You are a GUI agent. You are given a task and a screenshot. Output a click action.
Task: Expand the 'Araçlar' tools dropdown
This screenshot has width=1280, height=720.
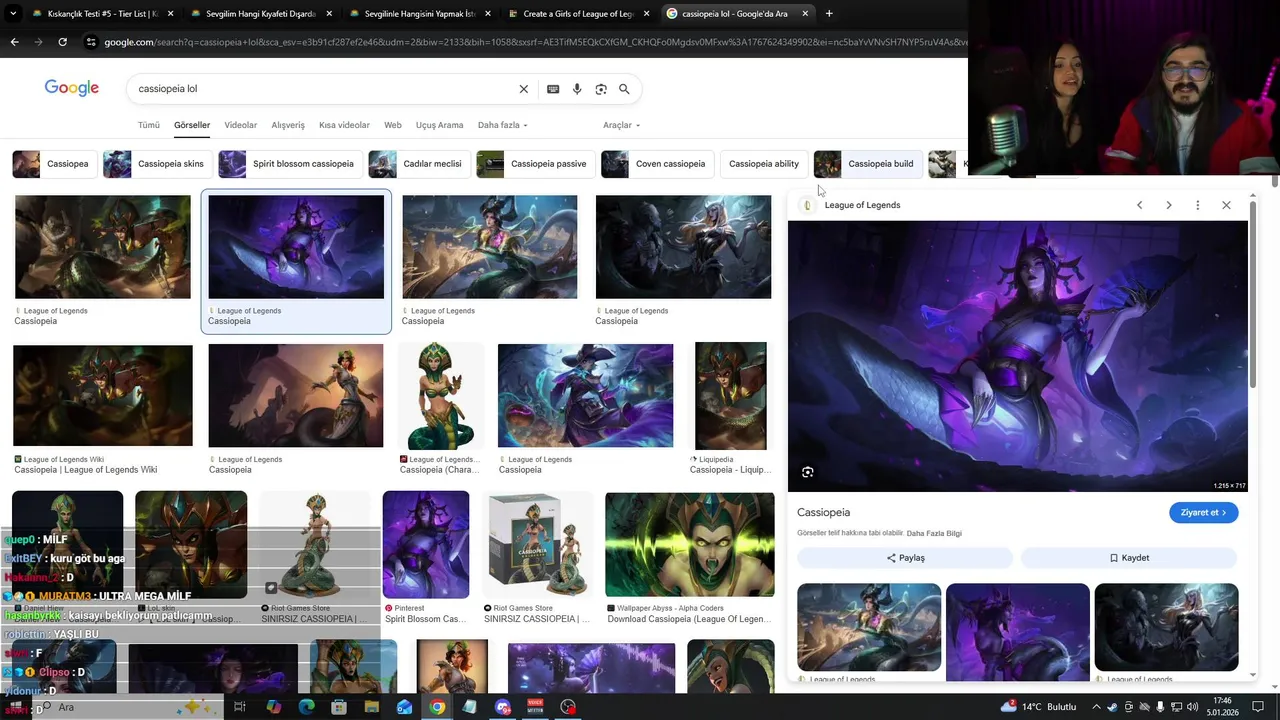point(621,125)
